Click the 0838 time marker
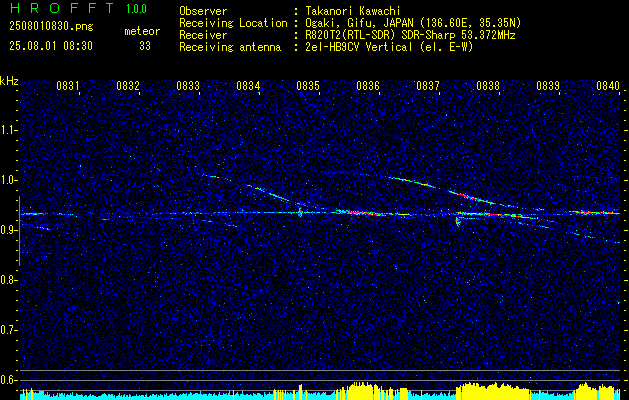The image size is (629, 400). pos(488,86)
